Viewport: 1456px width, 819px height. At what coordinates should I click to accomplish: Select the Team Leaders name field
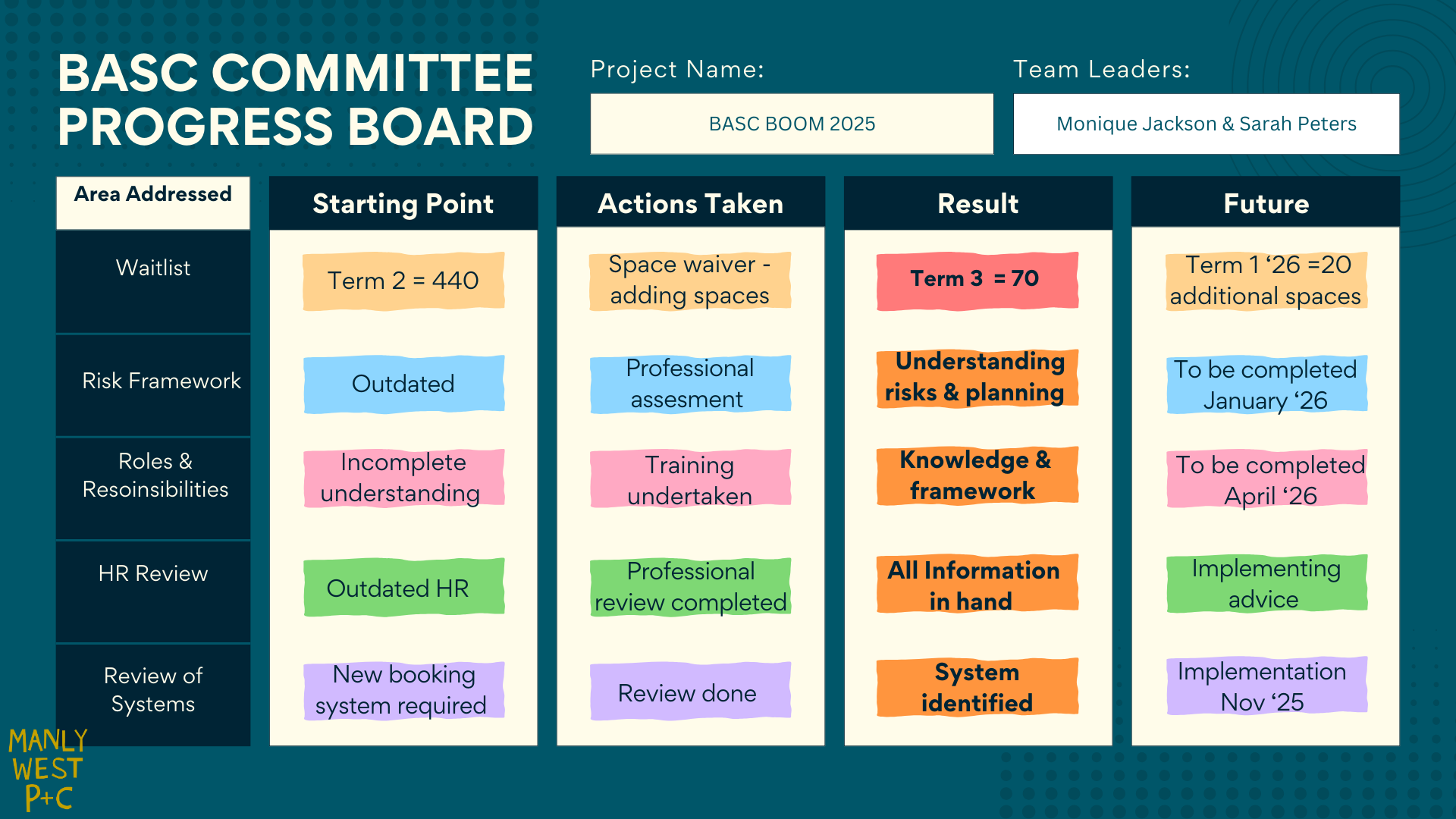1206,124
